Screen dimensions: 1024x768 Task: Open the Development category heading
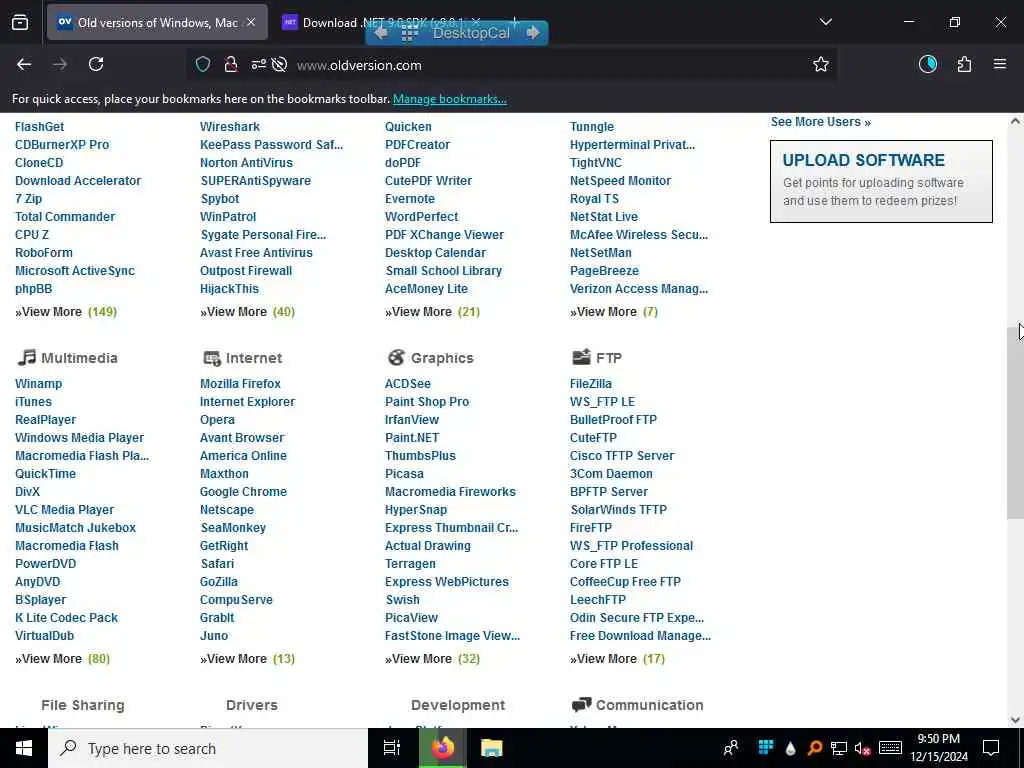click(x=458, y=705)
